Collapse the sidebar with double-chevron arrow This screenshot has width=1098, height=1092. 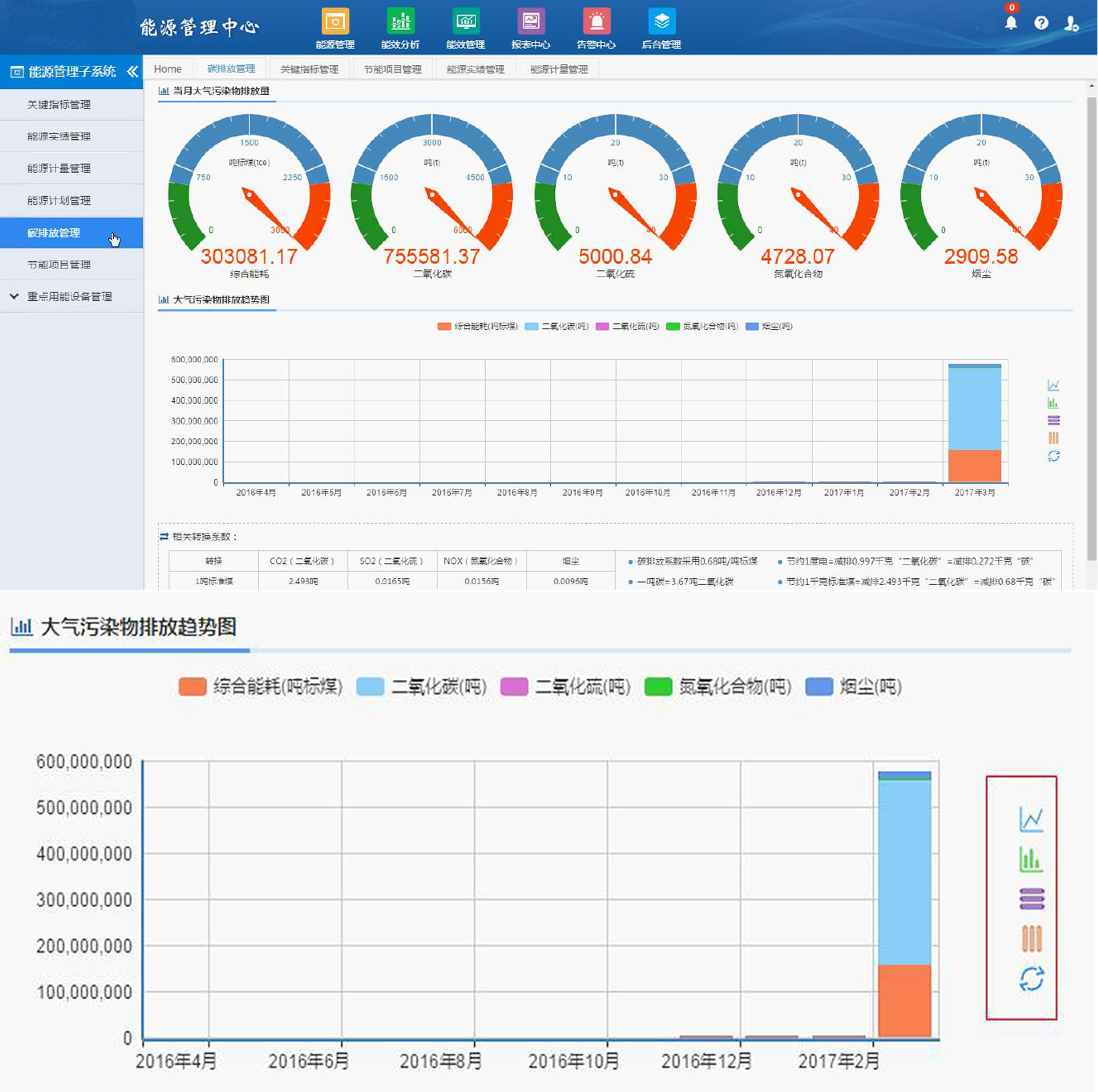133,72
